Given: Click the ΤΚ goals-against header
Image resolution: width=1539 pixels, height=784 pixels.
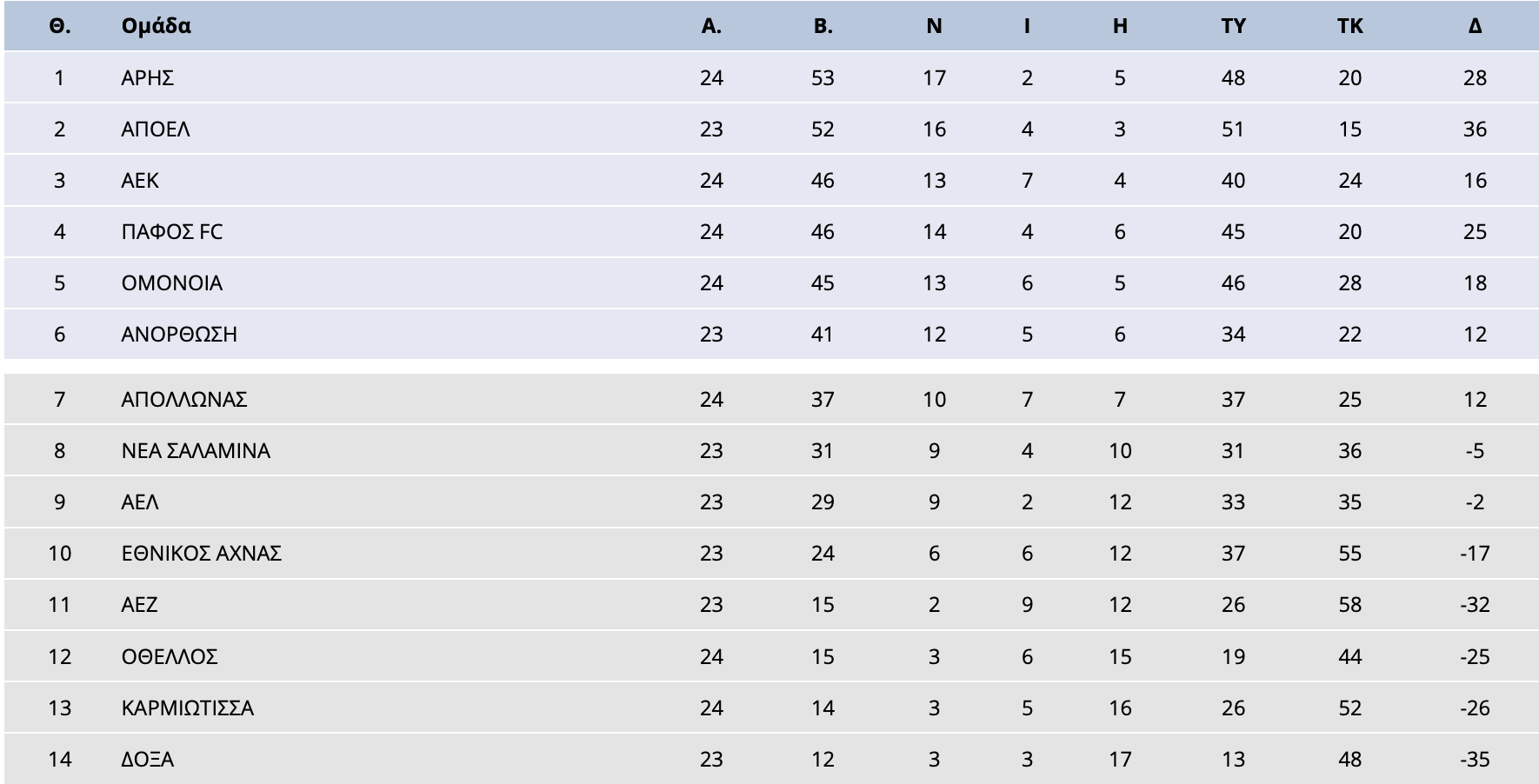Looking at the screenshot, I should 1349,26.
